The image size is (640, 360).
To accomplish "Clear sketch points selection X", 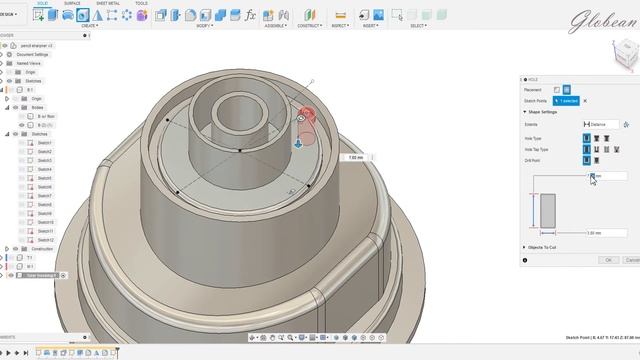I will point(585,101).
